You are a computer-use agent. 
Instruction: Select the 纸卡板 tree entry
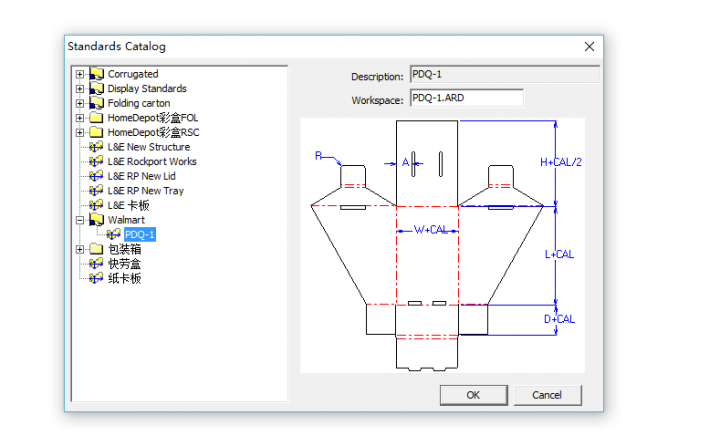coord(125,278)
